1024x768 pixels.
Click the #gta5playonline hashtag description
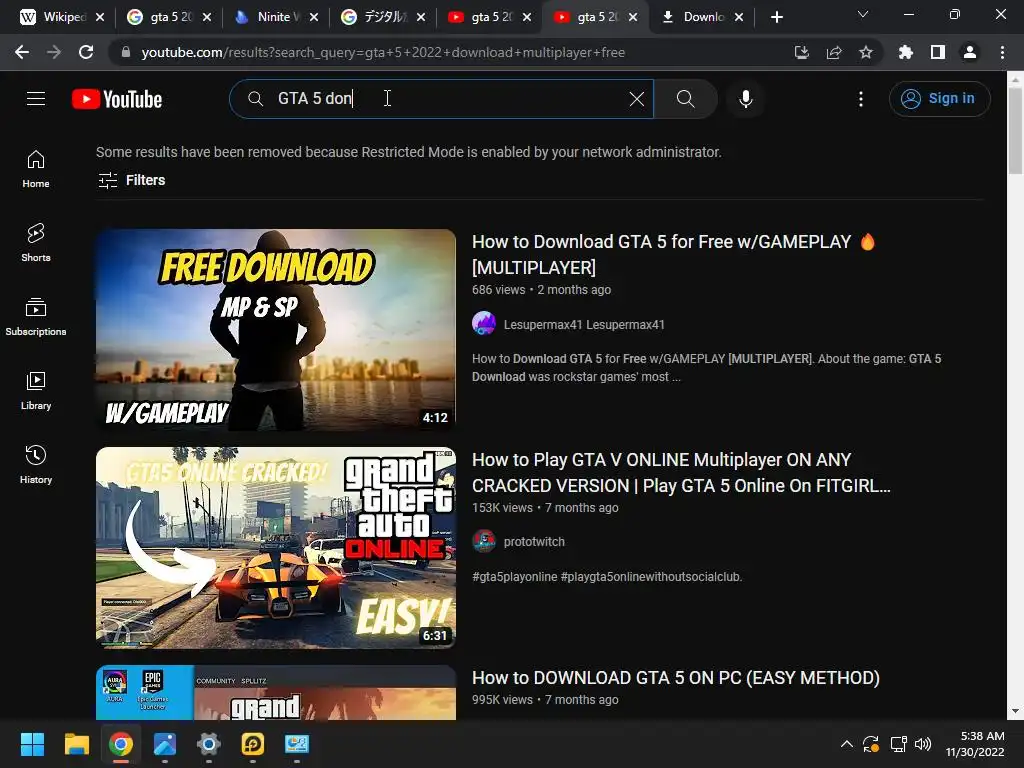(x=607, y=577)
